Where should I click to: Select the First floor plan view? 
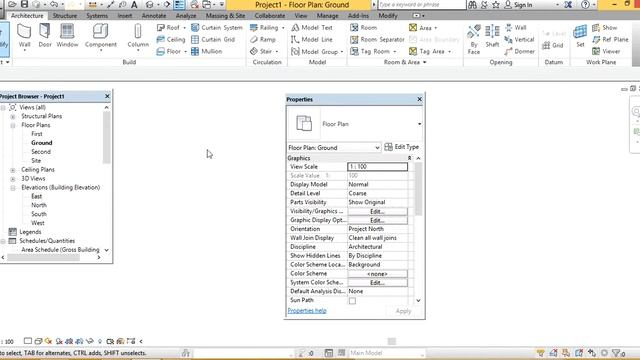coord(37,134)
